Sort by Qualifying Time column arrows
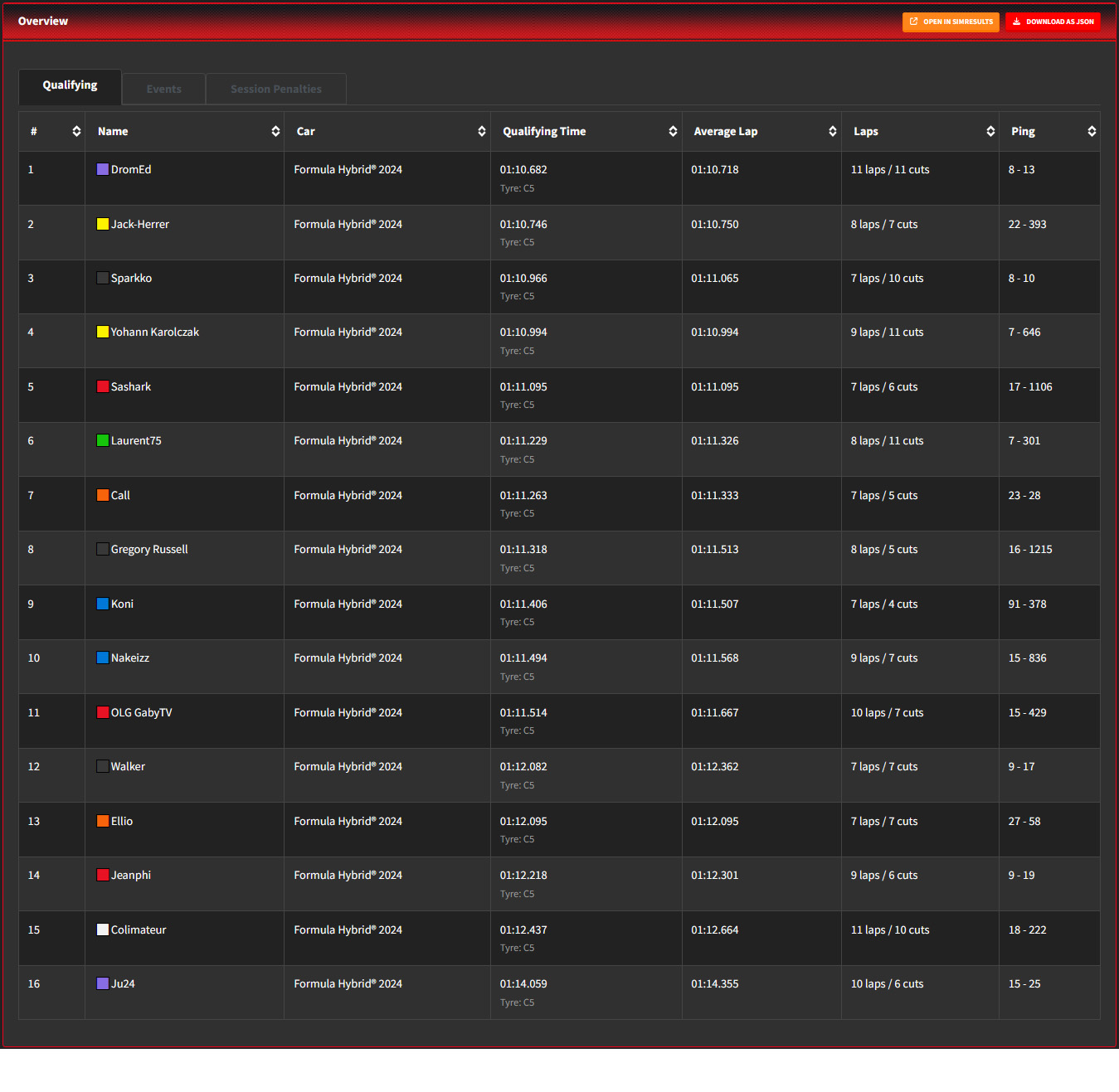 [x=673, y=132]
